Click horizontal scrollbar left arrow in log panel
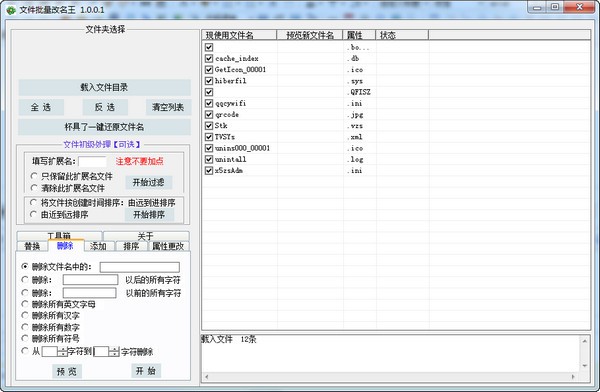The height and width of the screenshot is (392, 600). [206, 377]
